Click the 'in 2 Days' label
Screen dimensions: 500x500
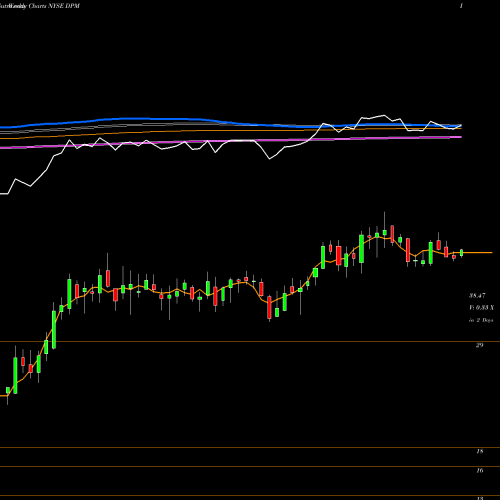click(x=481, y=320)
